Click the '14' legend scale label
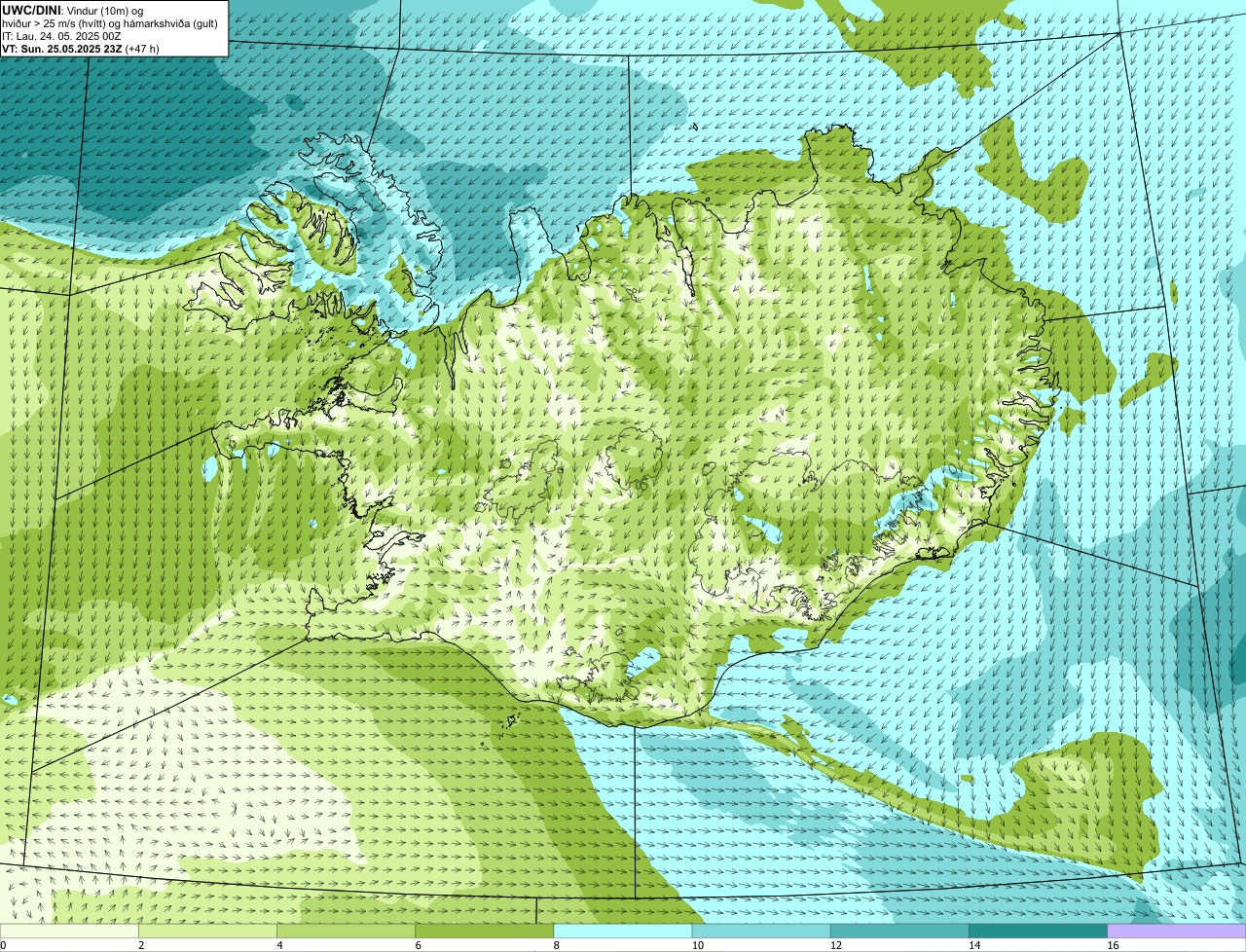 973,945
